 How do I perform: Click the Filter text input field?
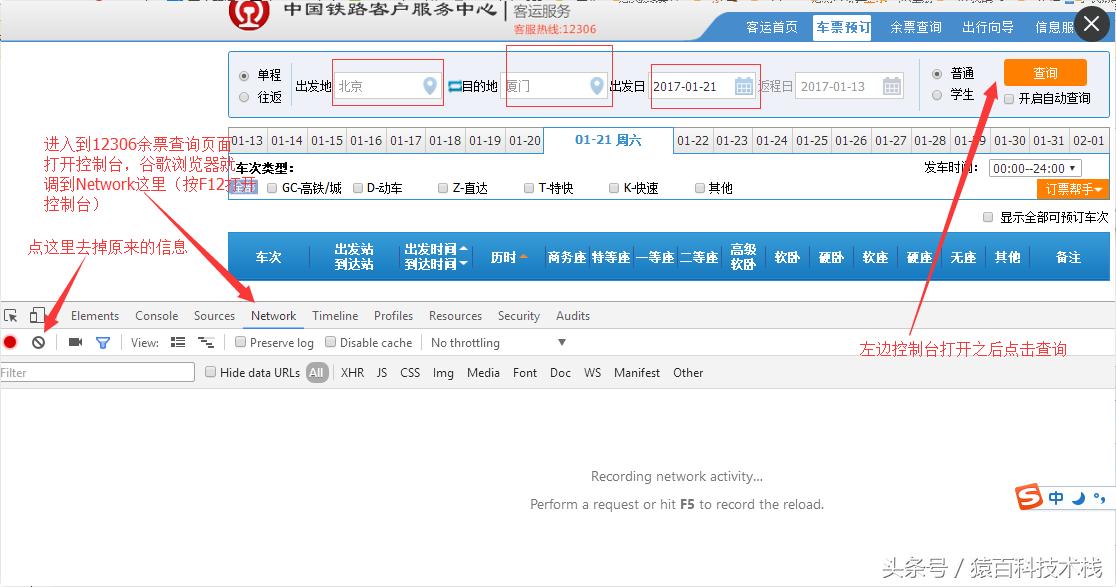click(x=95, y=372)
